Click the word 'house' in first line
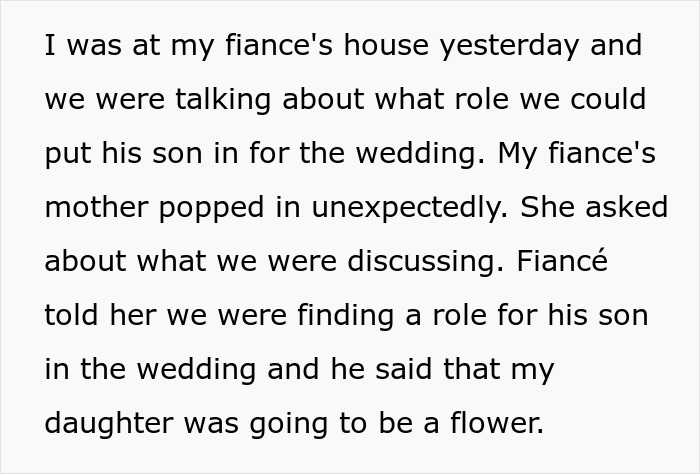The image size is (700, 474). tap(386, 45)
